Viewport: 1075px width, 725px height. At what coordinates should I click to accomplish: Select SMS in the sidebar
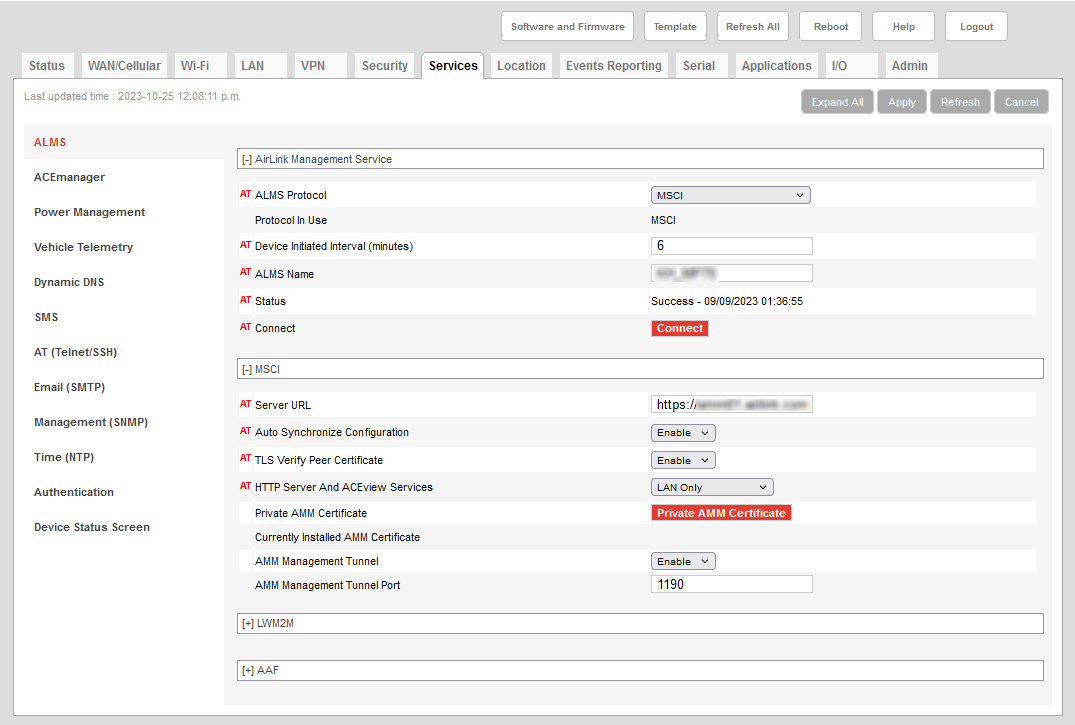coord(46,317)
